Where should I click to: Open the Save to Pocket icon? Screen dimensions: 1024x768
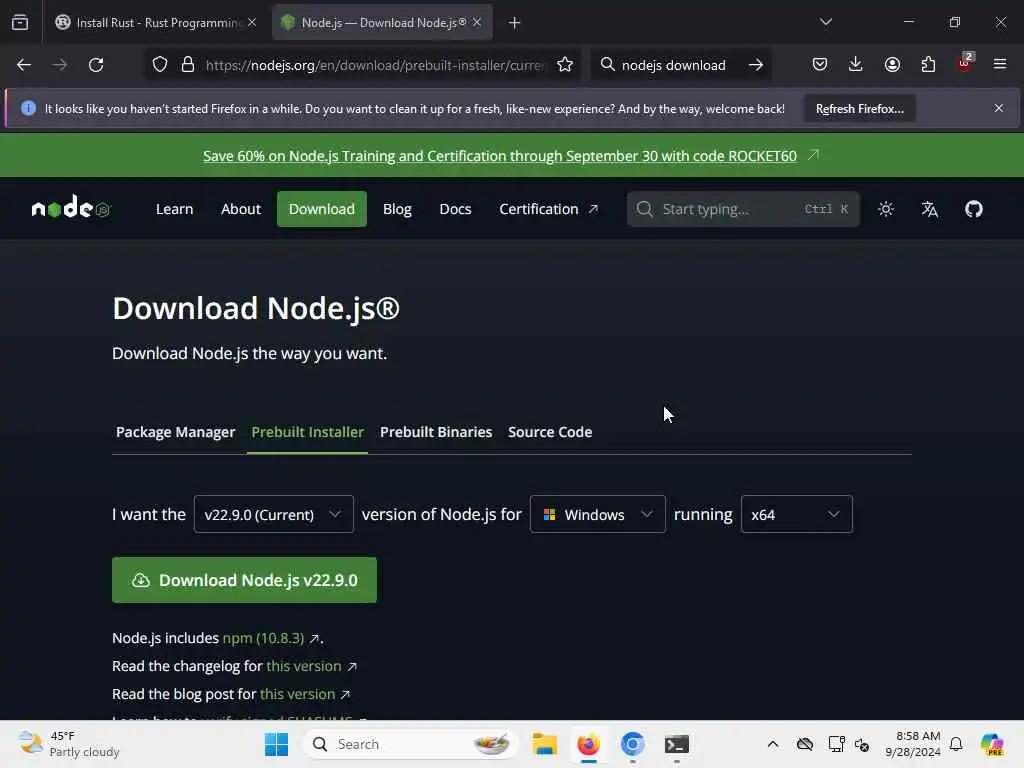point(820,65)
